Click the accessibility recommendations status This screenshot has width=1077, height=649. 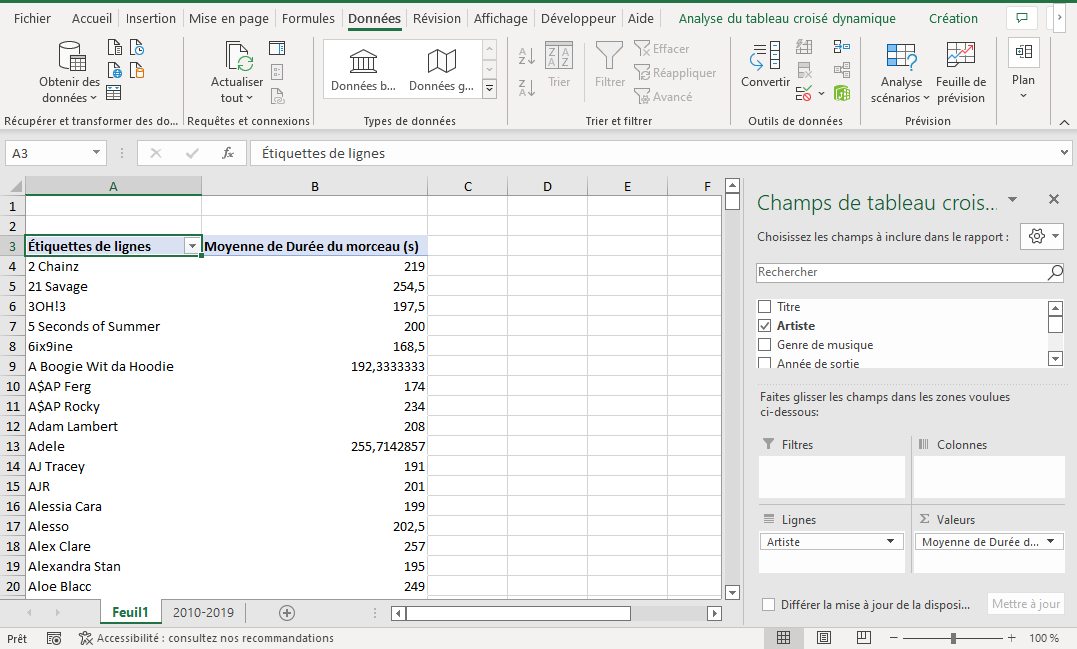coord(207,639)
